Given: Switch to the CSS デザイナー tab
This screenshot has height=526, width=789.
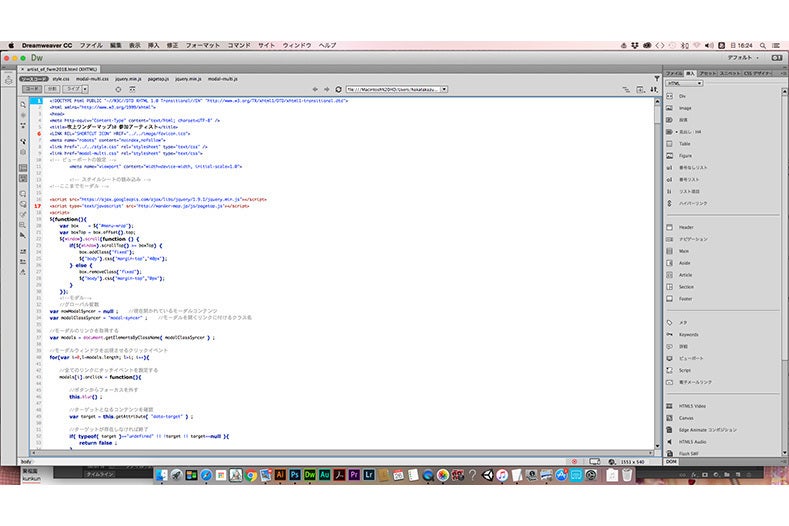Looking at the screenshot, I should coord(758,73).
